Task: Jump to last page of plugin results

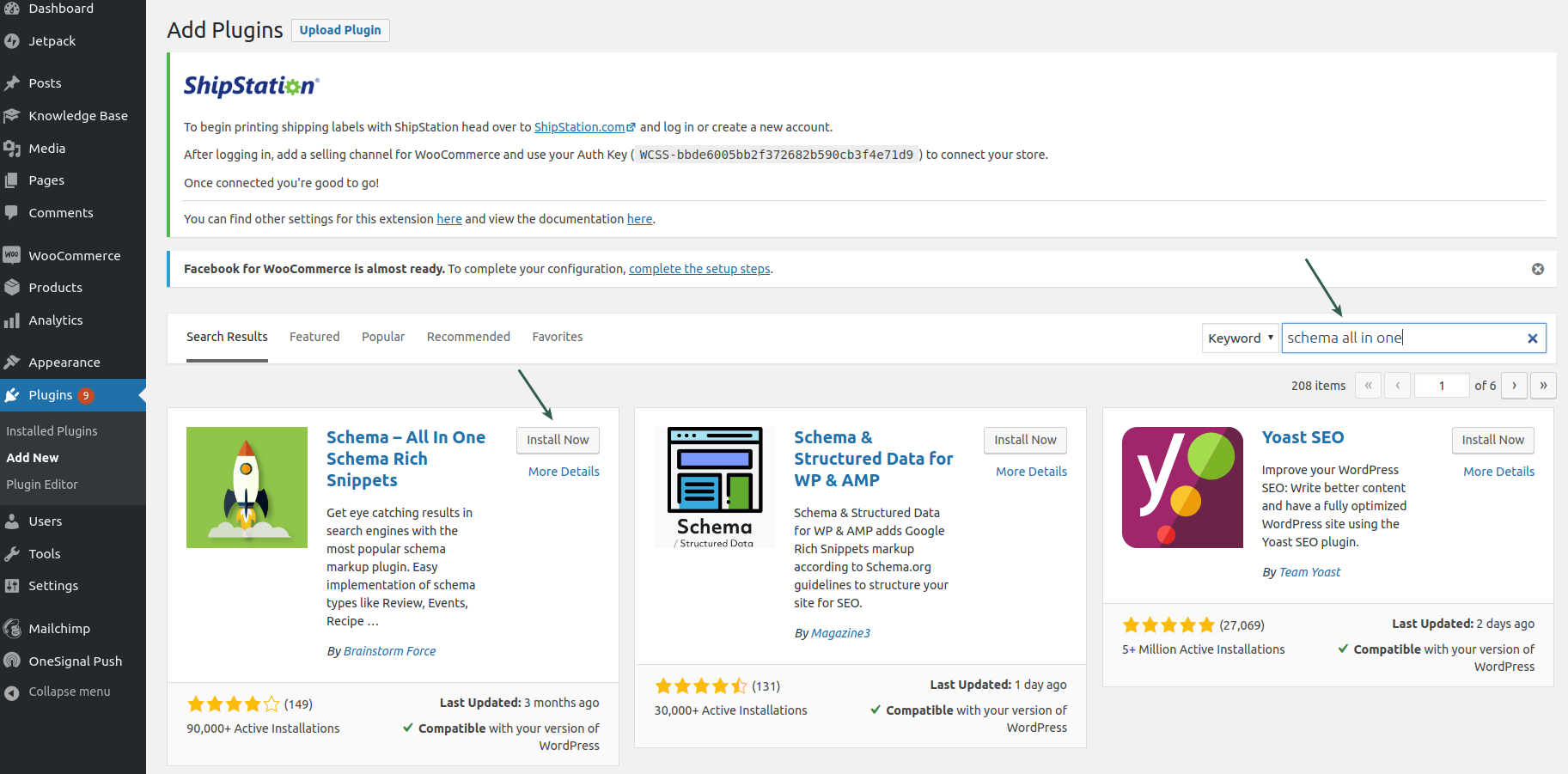Action: 1543,386
